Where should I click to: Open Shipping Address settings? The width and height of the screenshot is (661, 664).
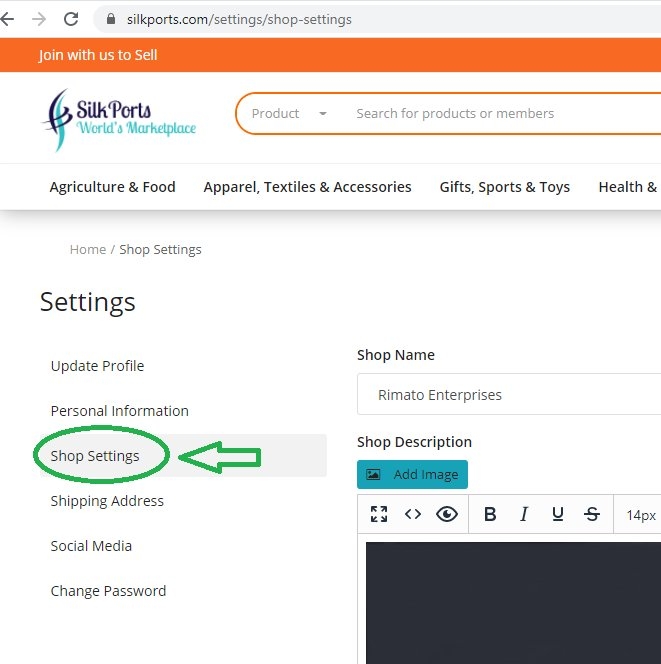(107, 501)
